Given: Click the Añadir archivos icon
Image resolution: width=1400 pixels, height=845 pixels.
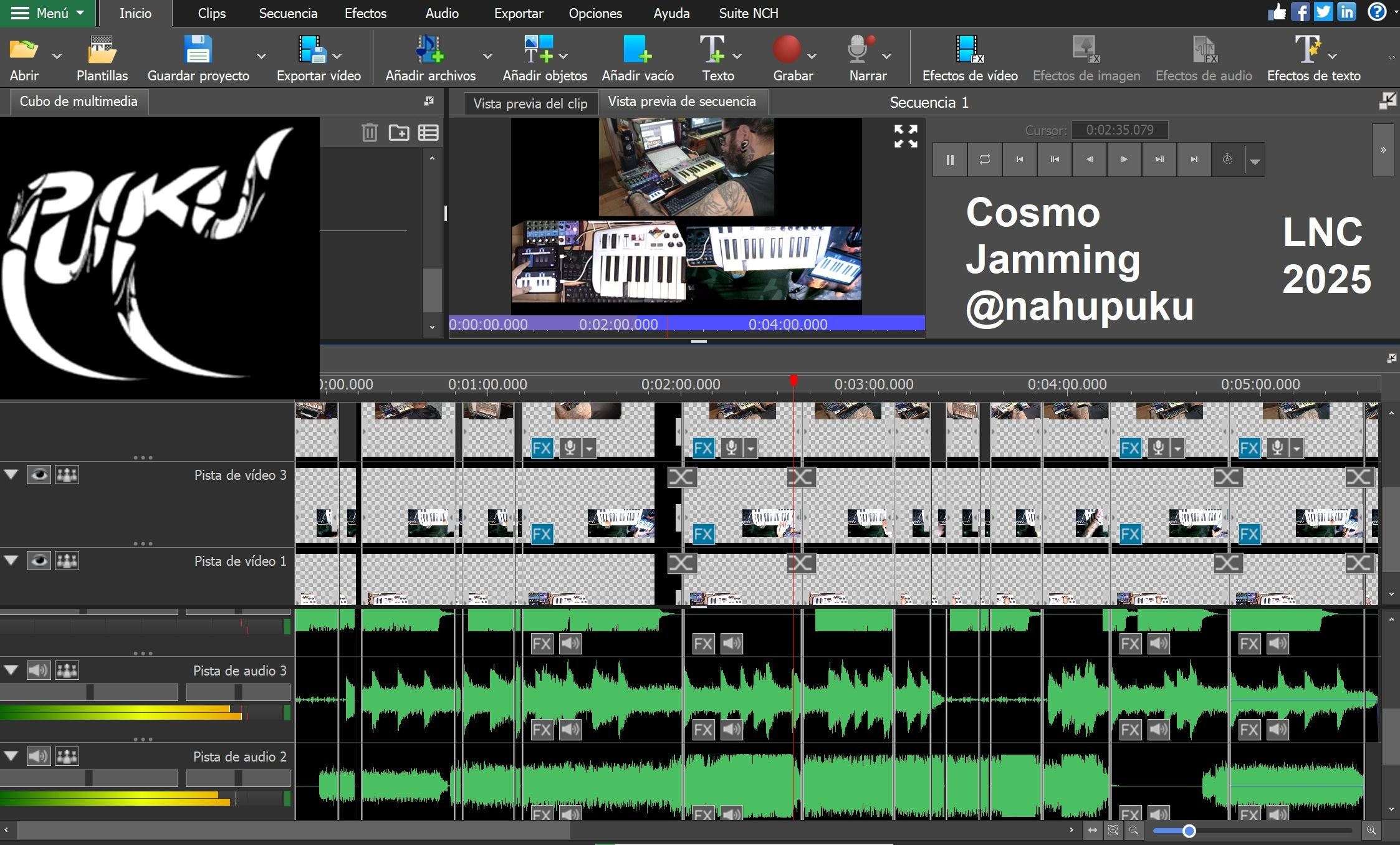Looking at the screenshot, I should point(429,49).
